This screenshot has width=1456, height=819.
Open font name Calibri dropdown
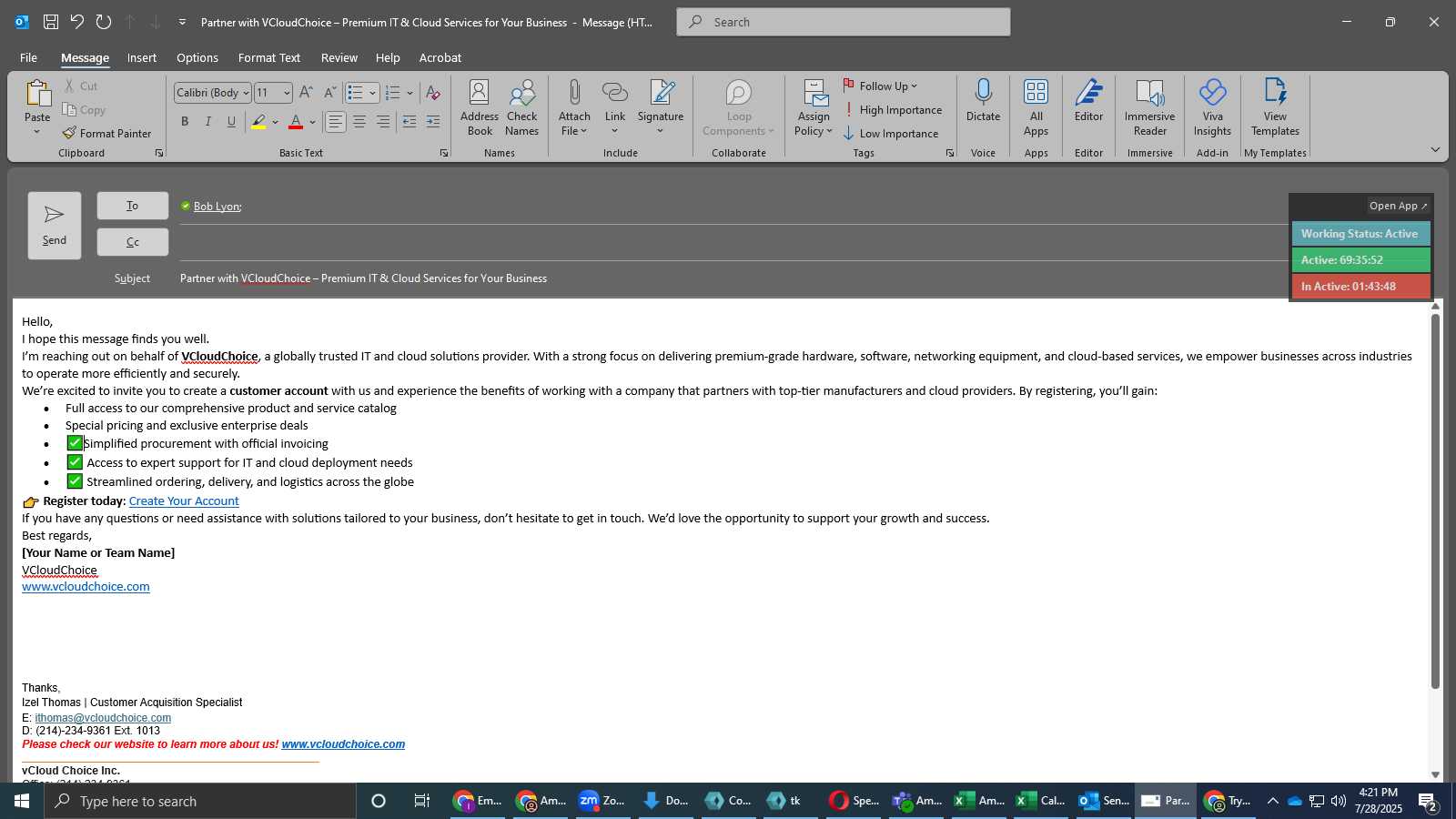tap(246, 93)
